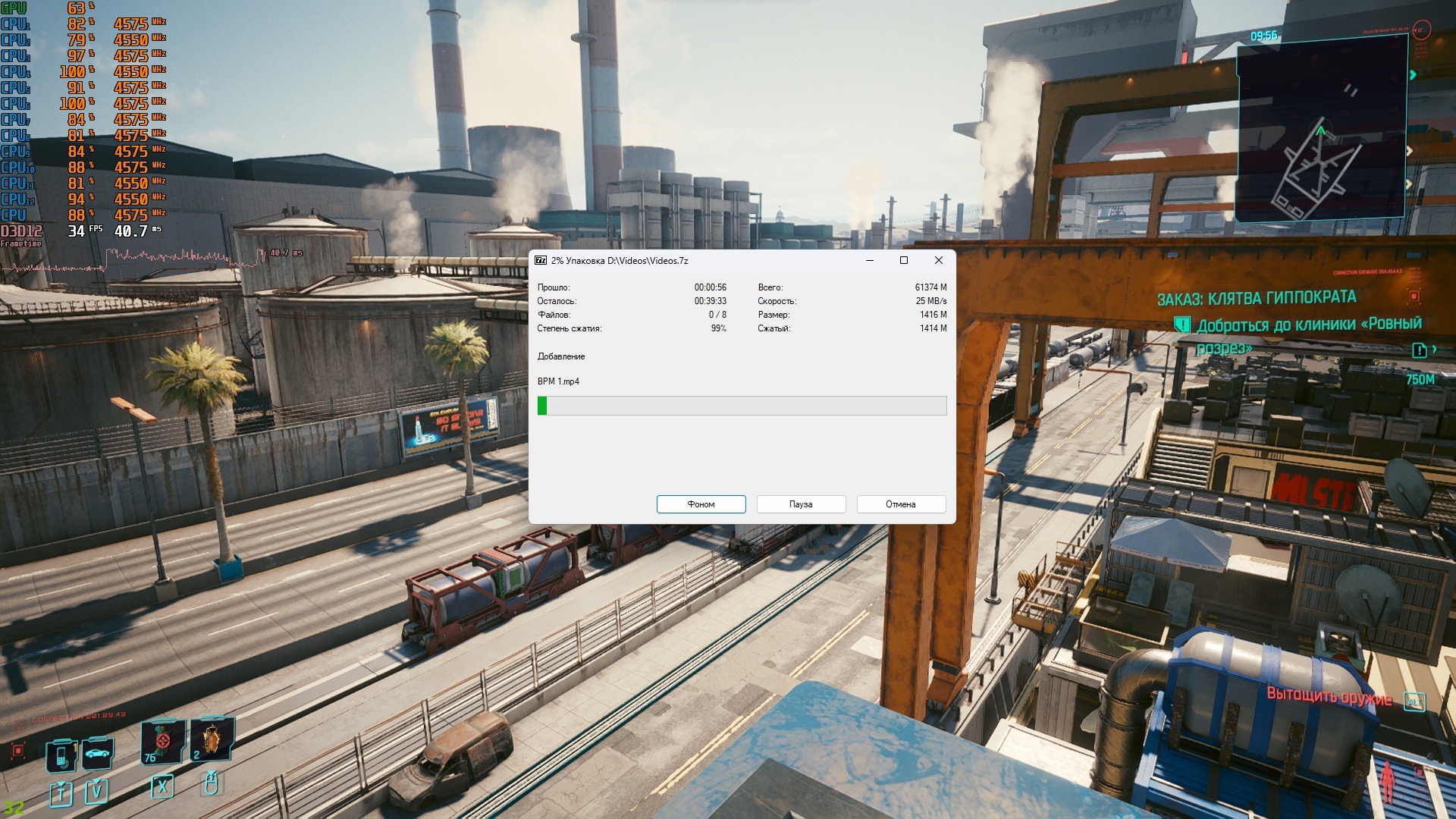Click the speed value 25 MB/s
Screen dimensions: 1456x819
click(x=931, y=301)
